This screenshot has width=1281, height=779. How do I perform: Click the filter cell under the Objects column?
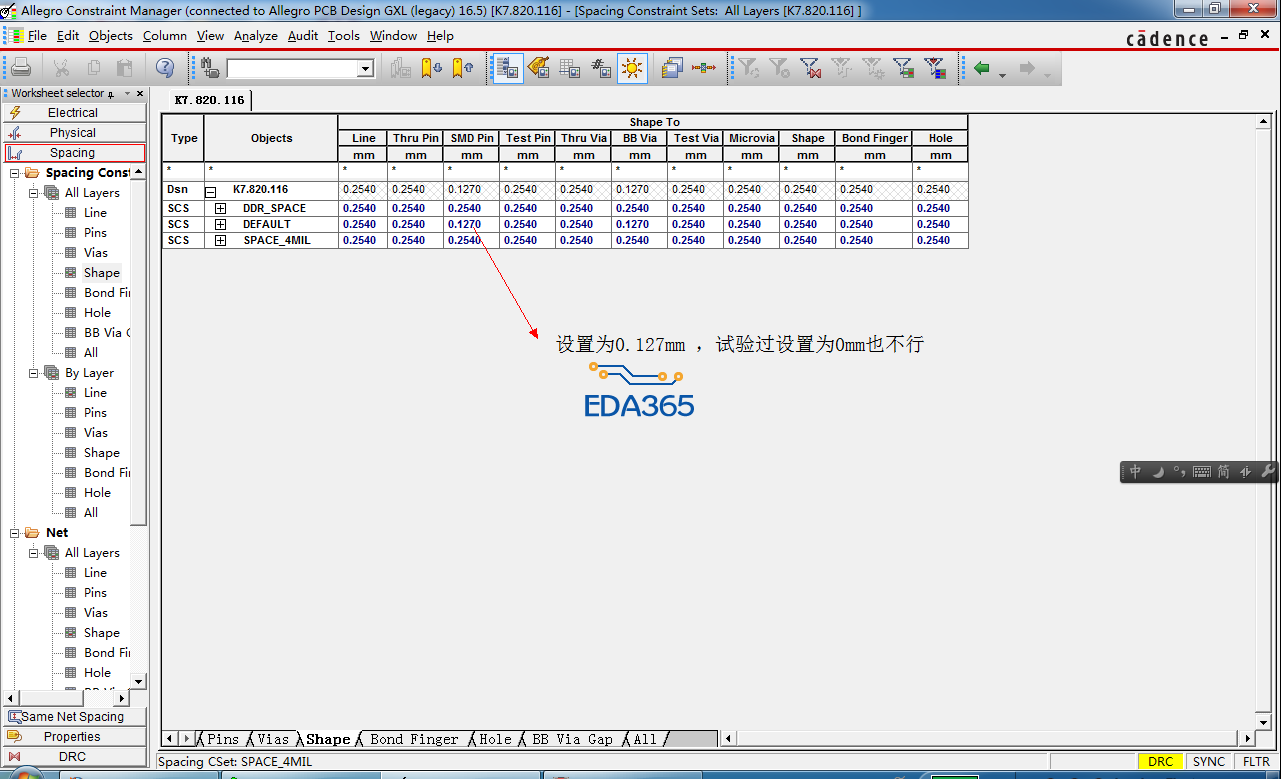271,171
